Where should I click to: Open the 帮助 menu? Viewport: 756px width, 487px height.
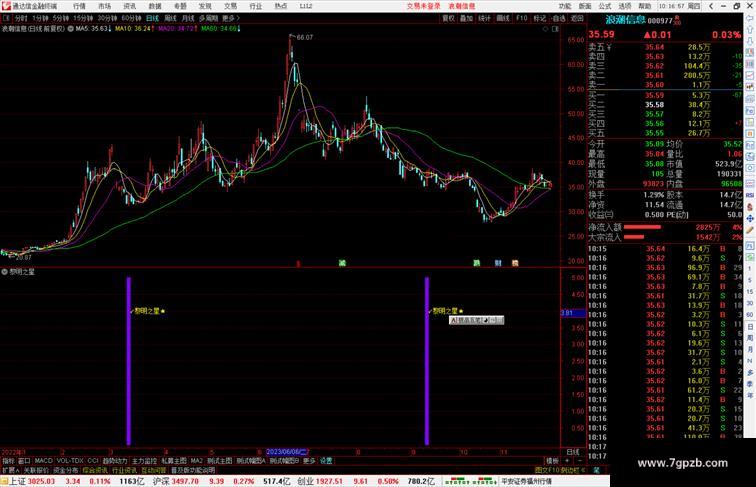[x=645, y=6]
